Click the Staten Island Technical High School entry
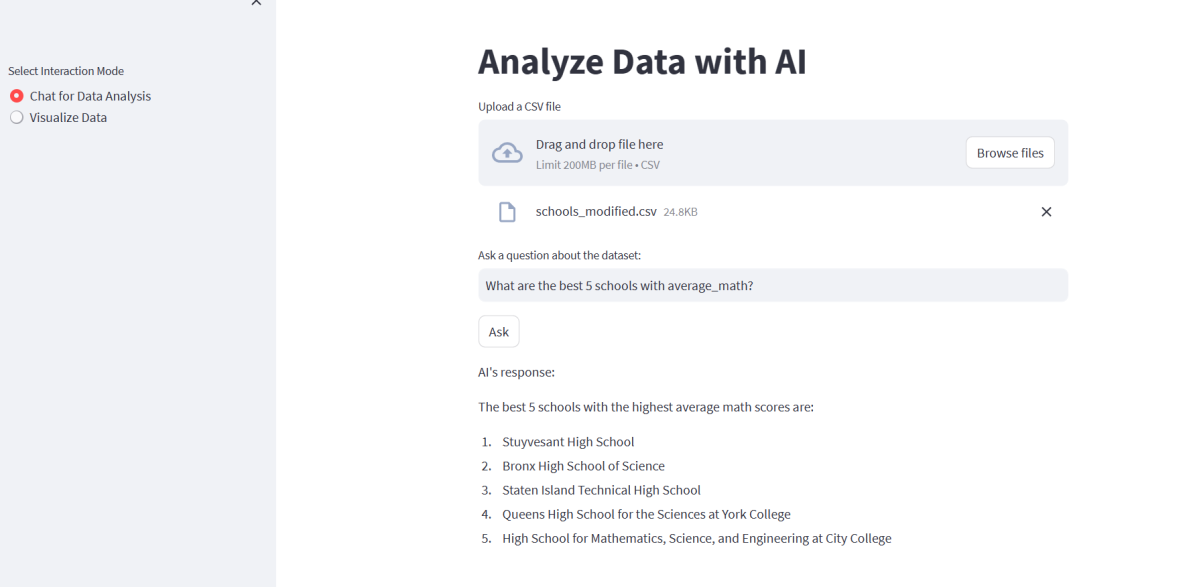Screen dimensions: 1191x587 point(602,491)
